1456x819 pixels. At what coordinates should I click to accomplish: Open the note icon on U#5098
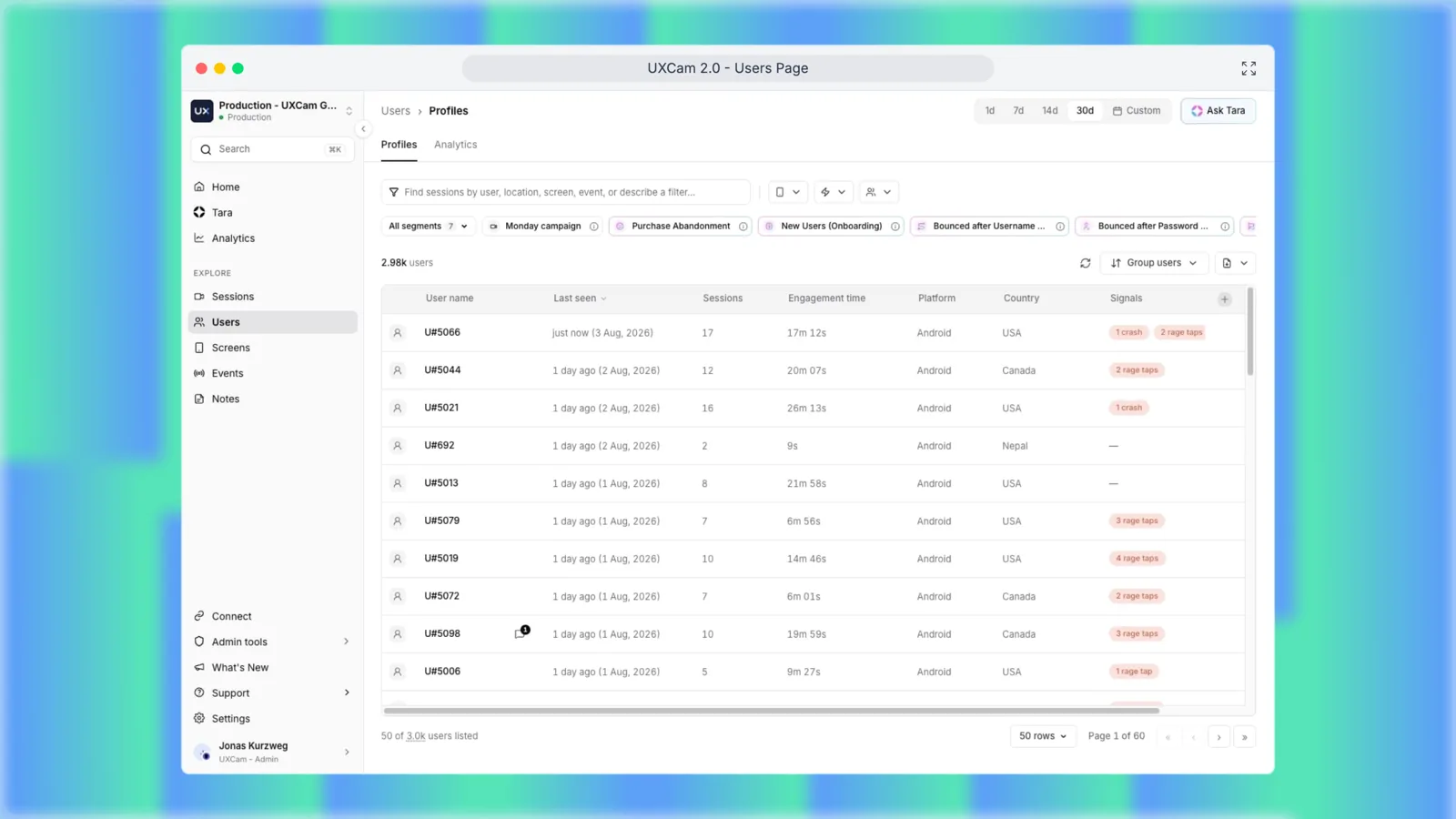coord(521,633)
